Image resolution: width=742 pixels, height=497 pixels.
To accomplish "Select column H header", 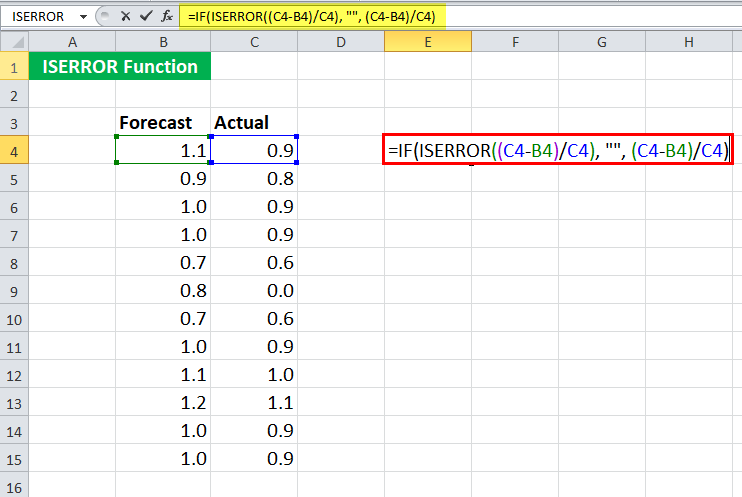I will tap(689, 42).
